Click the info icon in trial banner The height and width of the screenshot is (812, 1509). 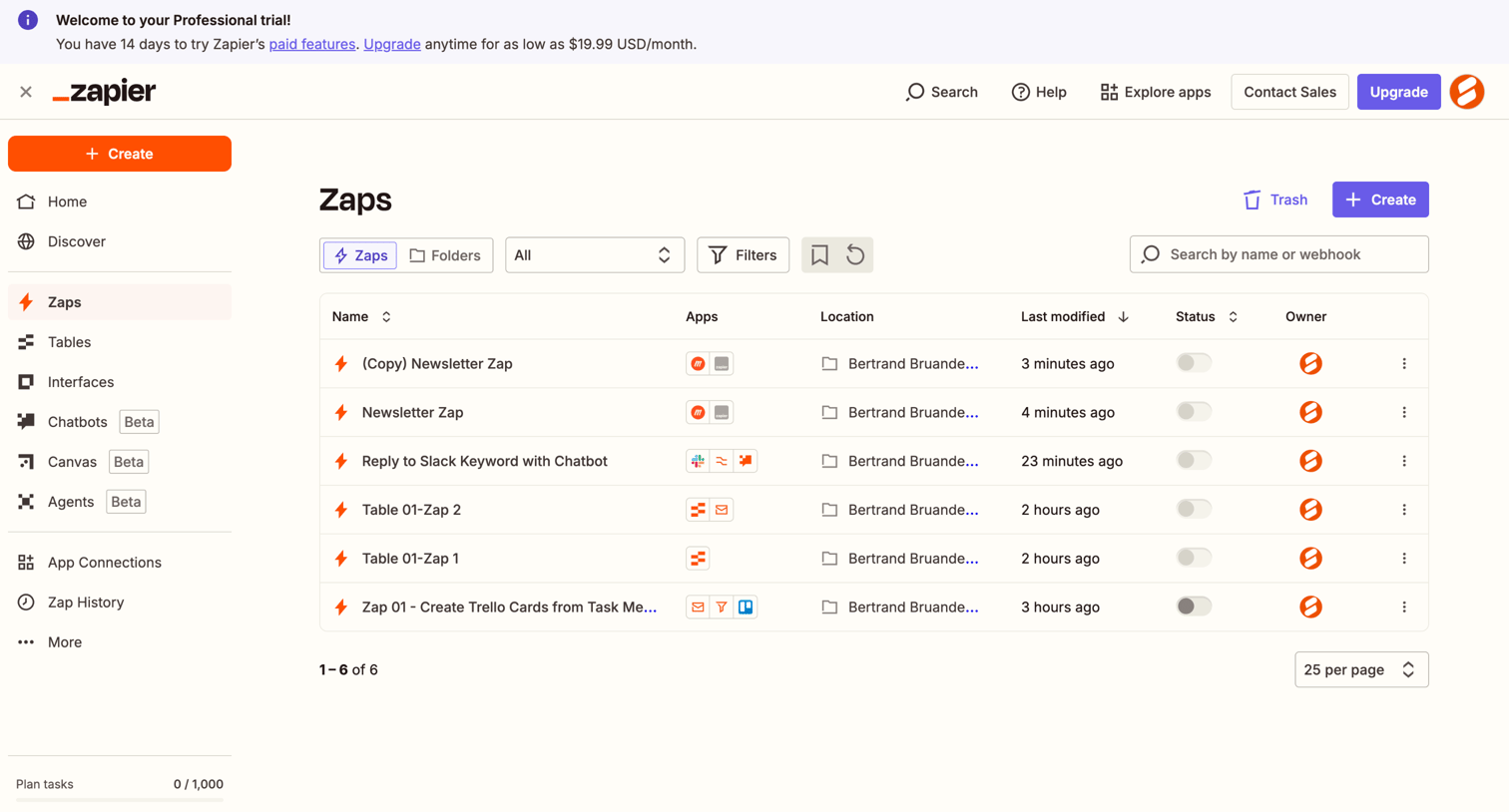pyautogui.click(x=28, y=20)
